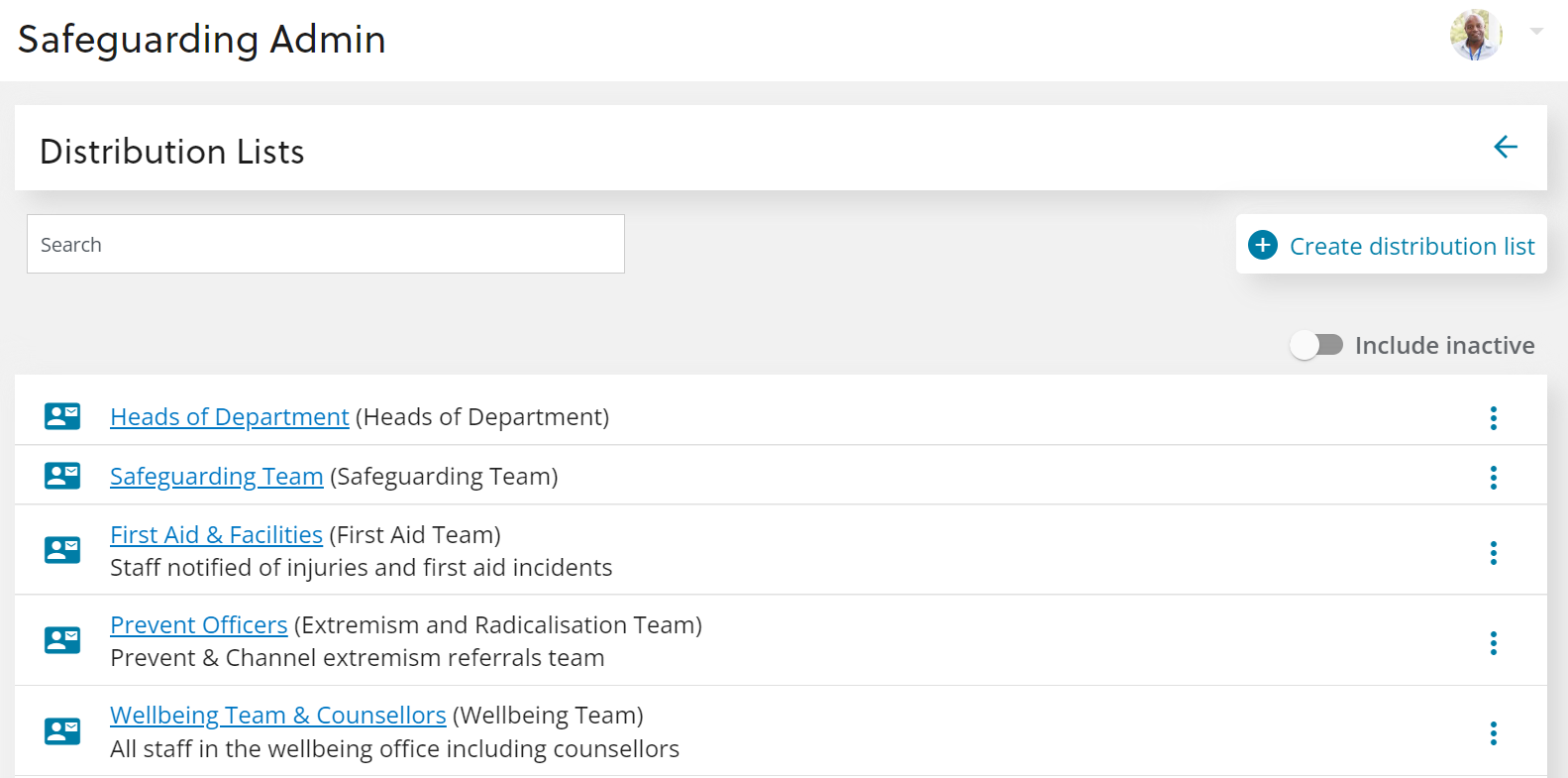
Task: Open three-dot menu for Prevent Officers
Action: point(1493,643)
